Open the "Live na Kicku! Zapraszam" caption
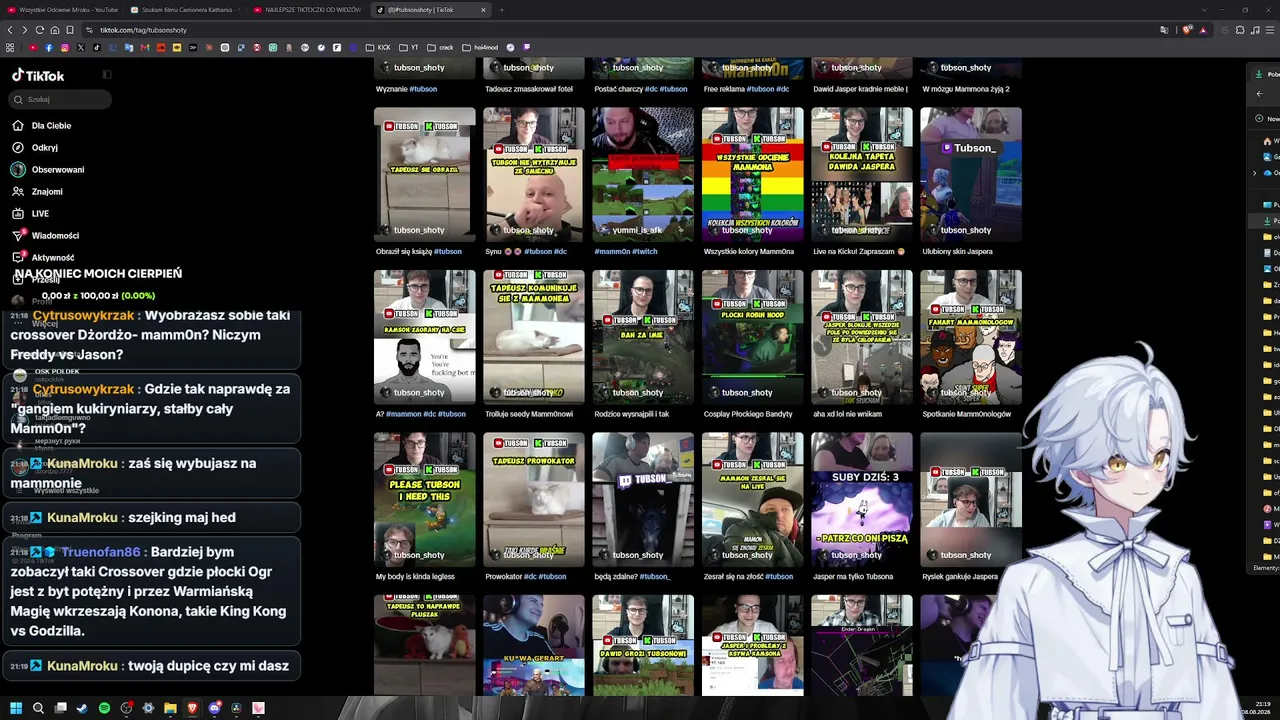The height and width of the screenshot is (720, 1280). click(x=859, y=252)
